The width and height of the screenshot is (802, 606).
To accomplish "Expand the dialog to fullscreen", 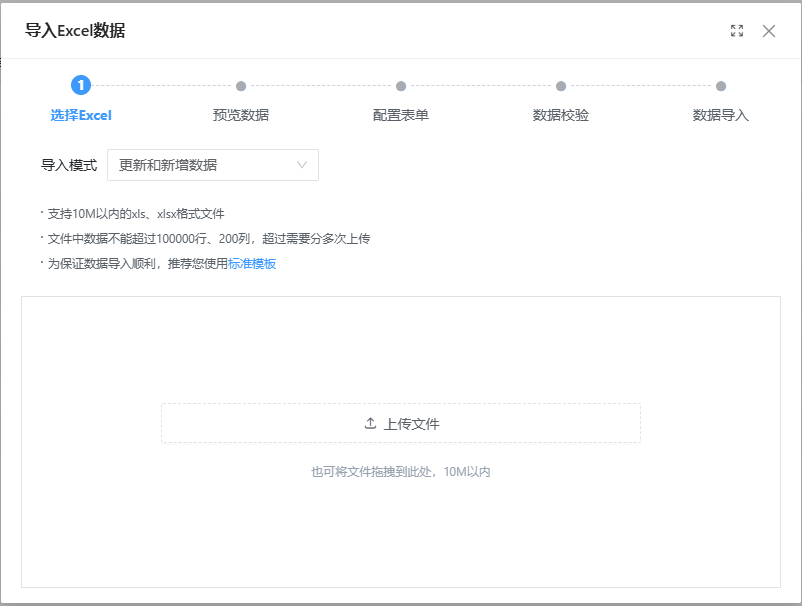I will point(737,31).
